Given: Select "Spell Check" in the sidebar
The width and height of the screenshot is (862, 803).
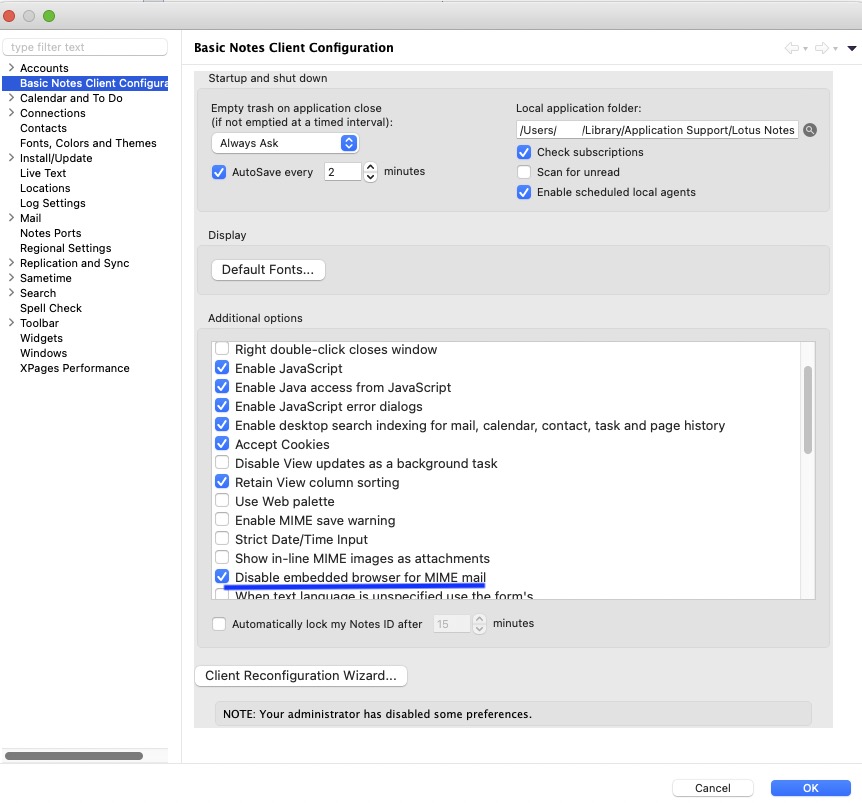Looking at the screenshot, I should click(50, 308).
